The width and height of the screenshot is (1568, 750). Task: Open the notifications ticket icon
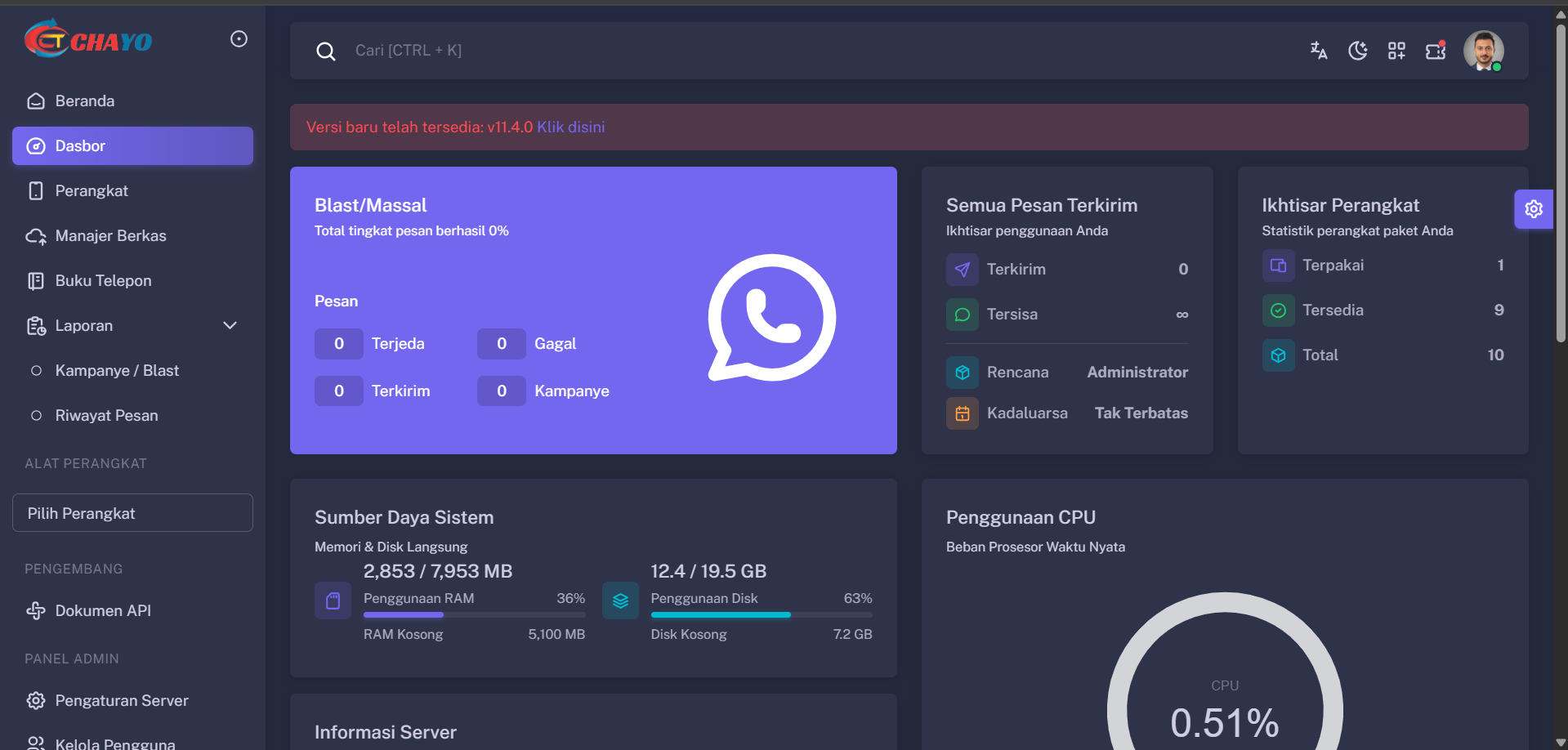coord(1436,51)
